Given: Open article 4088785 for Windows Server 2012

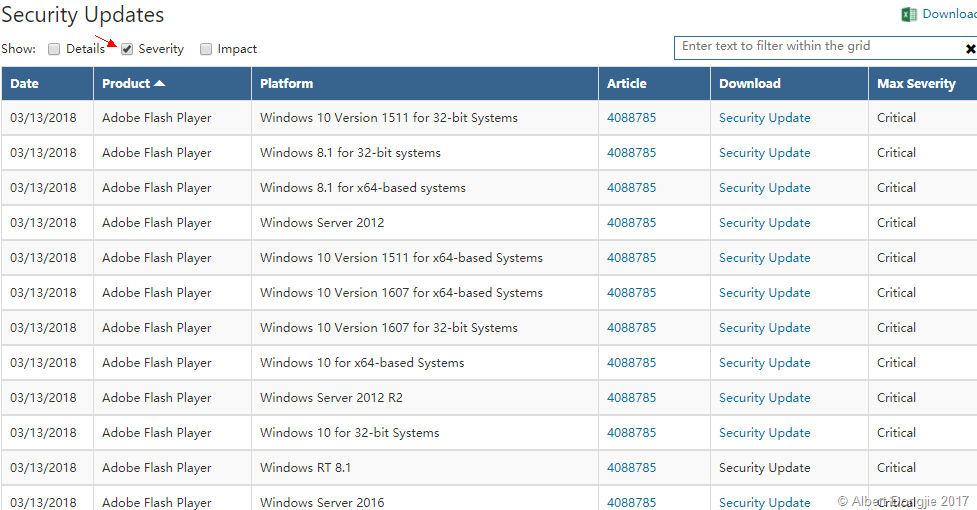Looking at the screenshot, I should (x=631, y=223).
